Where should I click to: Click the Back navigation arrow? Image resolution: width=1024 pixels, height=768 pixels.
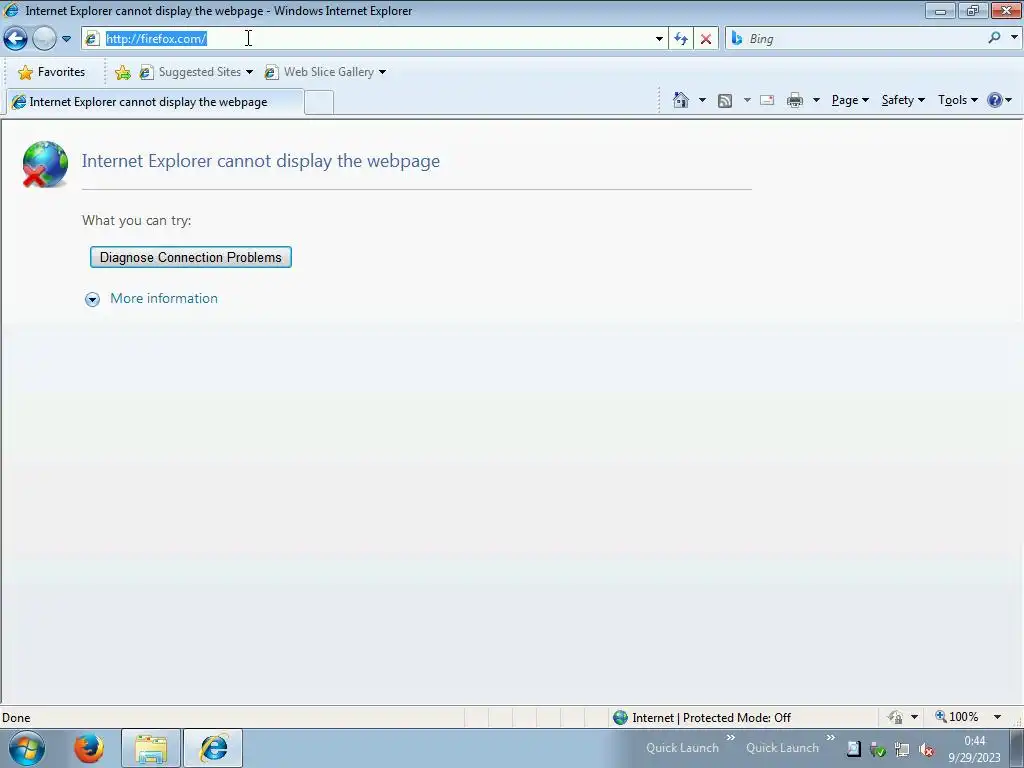16,39
